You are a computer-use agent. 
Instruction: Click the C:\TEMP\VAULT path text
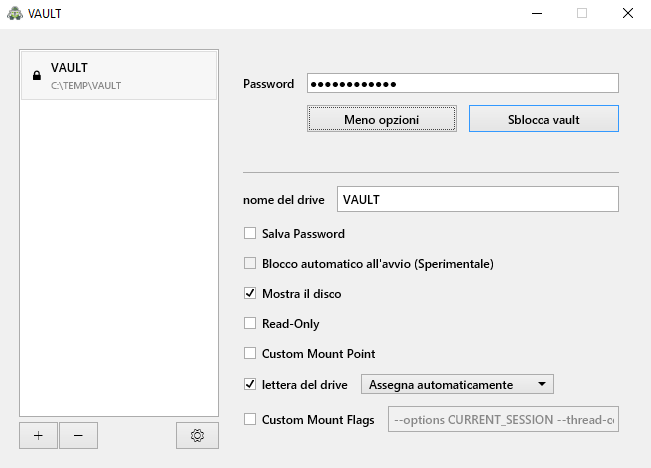[x=86, y=86]
